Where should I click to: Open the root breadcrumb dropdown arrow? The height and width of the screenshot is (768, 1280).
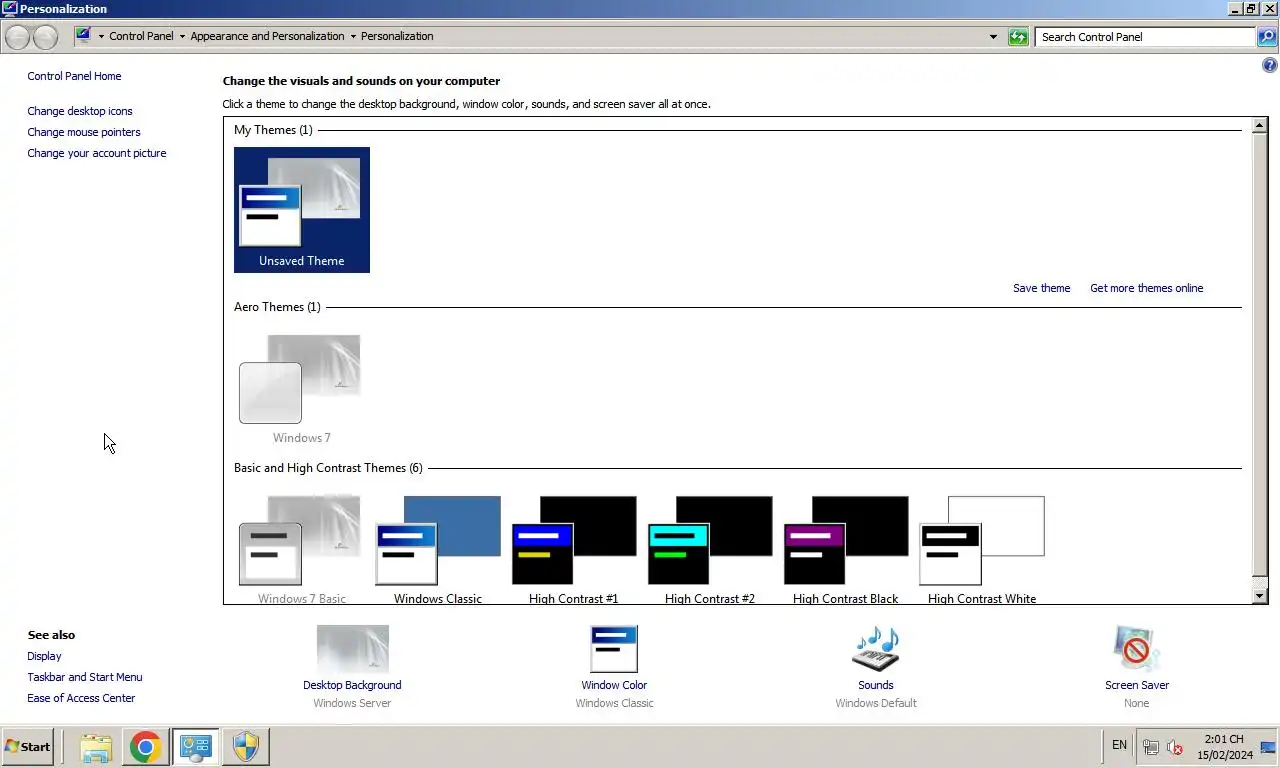(101, 37)
